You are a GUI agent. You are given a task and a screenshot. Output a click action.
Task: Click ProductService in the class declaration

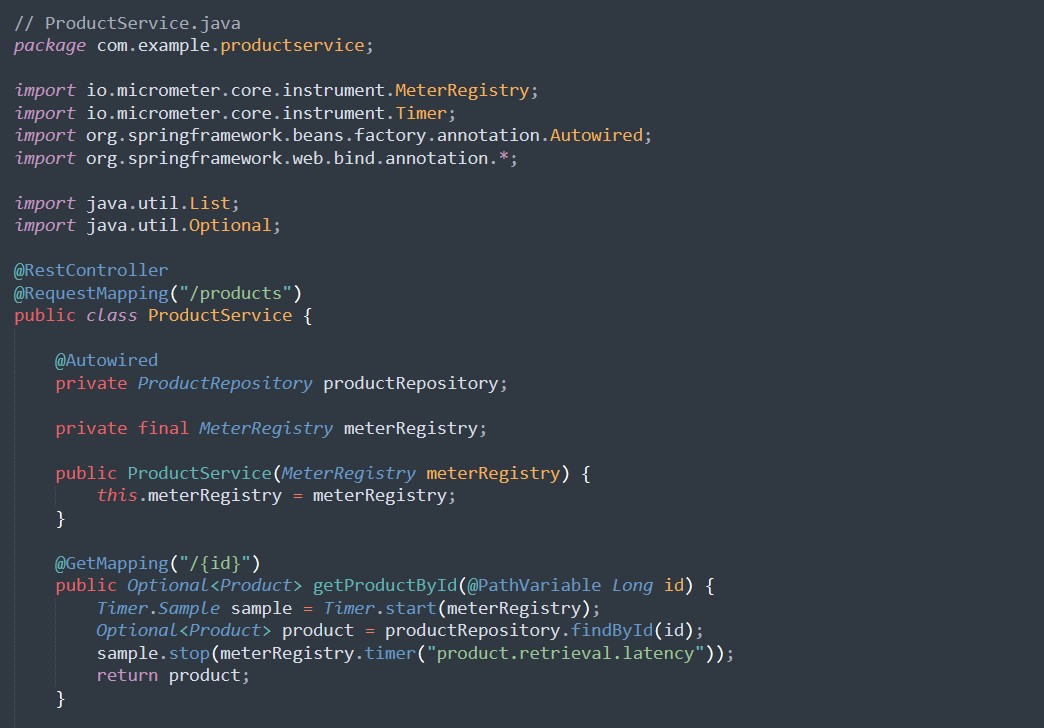(x=220, y=315)
